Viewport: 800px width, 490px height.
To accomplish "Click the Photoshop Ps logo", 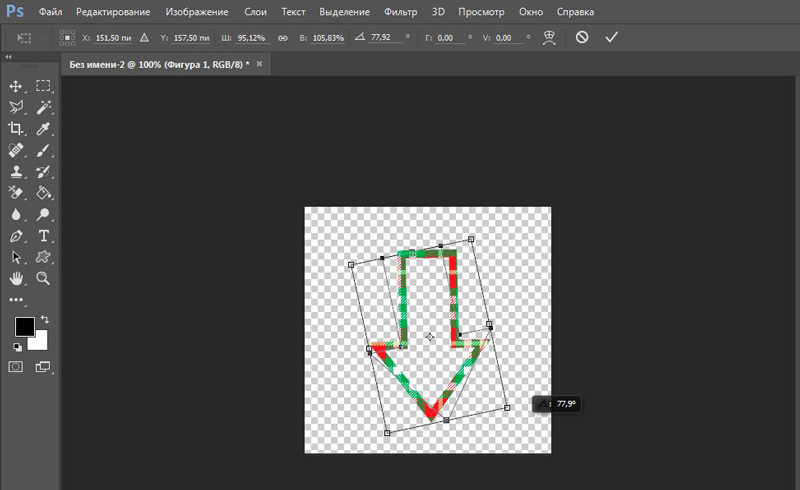I will tap(15, 11).
